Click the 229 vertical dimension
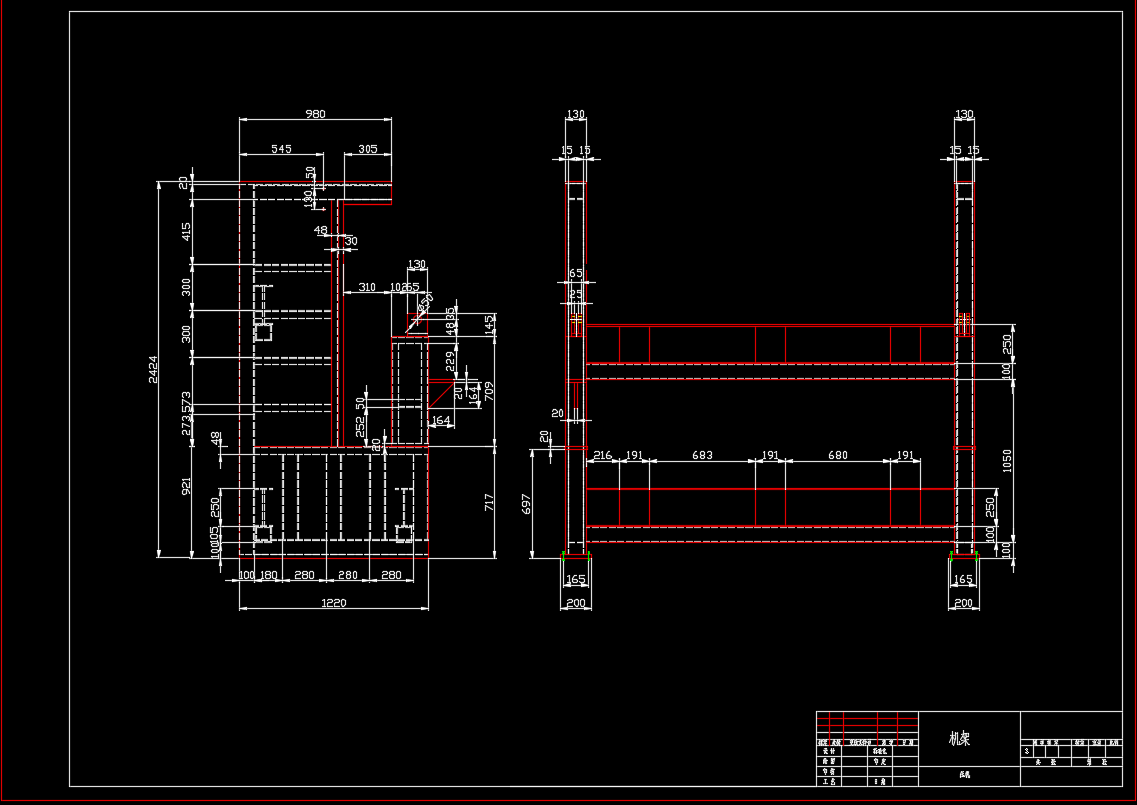This screenshot has width=1137, height=805. point(450,358)
